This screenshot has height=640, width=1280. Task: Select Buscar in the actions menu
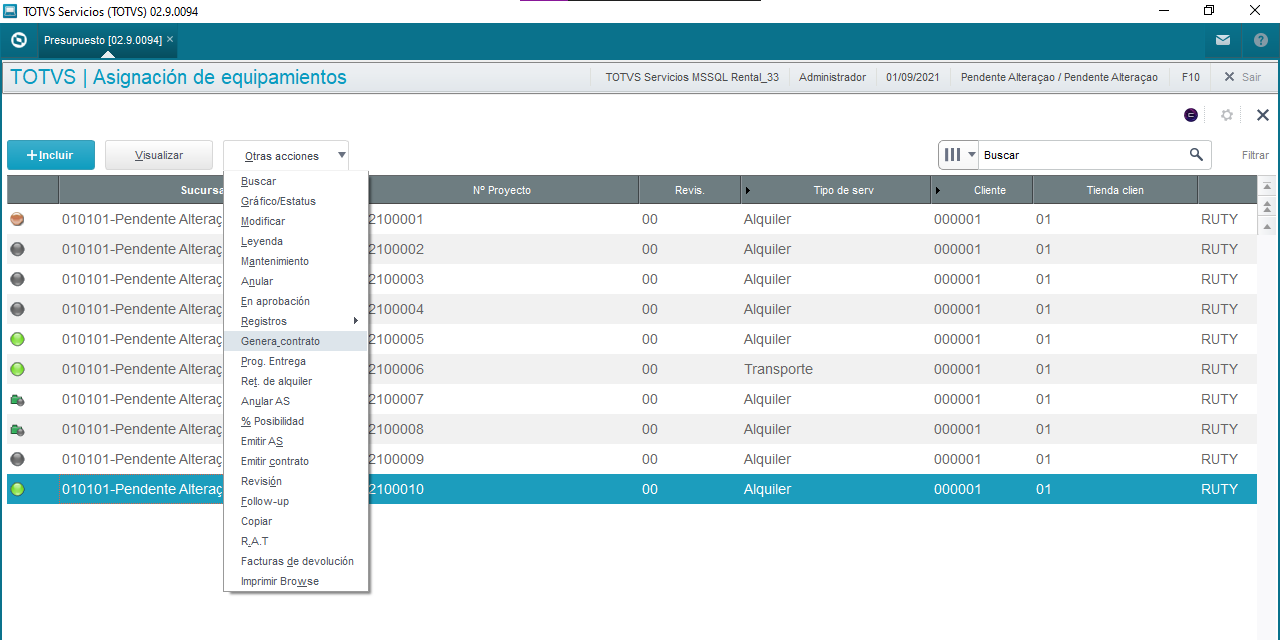click(x=296, y=181)
